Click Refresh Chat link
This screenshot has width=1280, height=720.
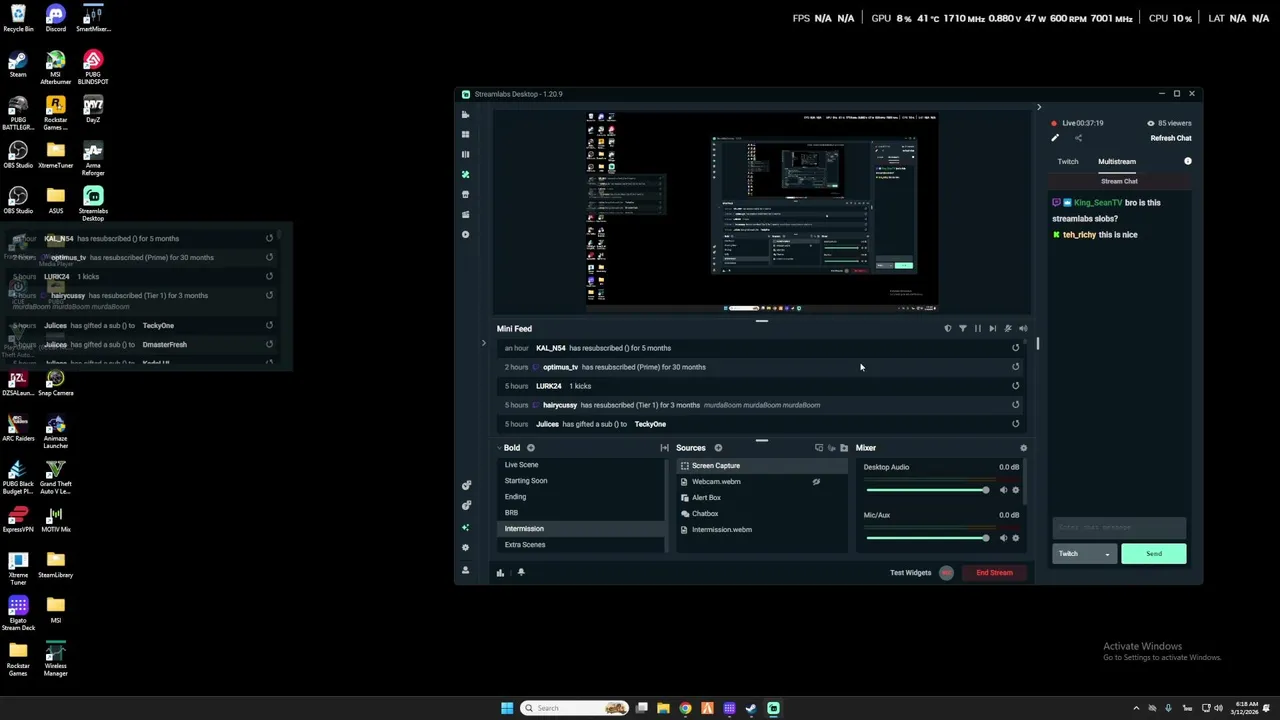1170,139
